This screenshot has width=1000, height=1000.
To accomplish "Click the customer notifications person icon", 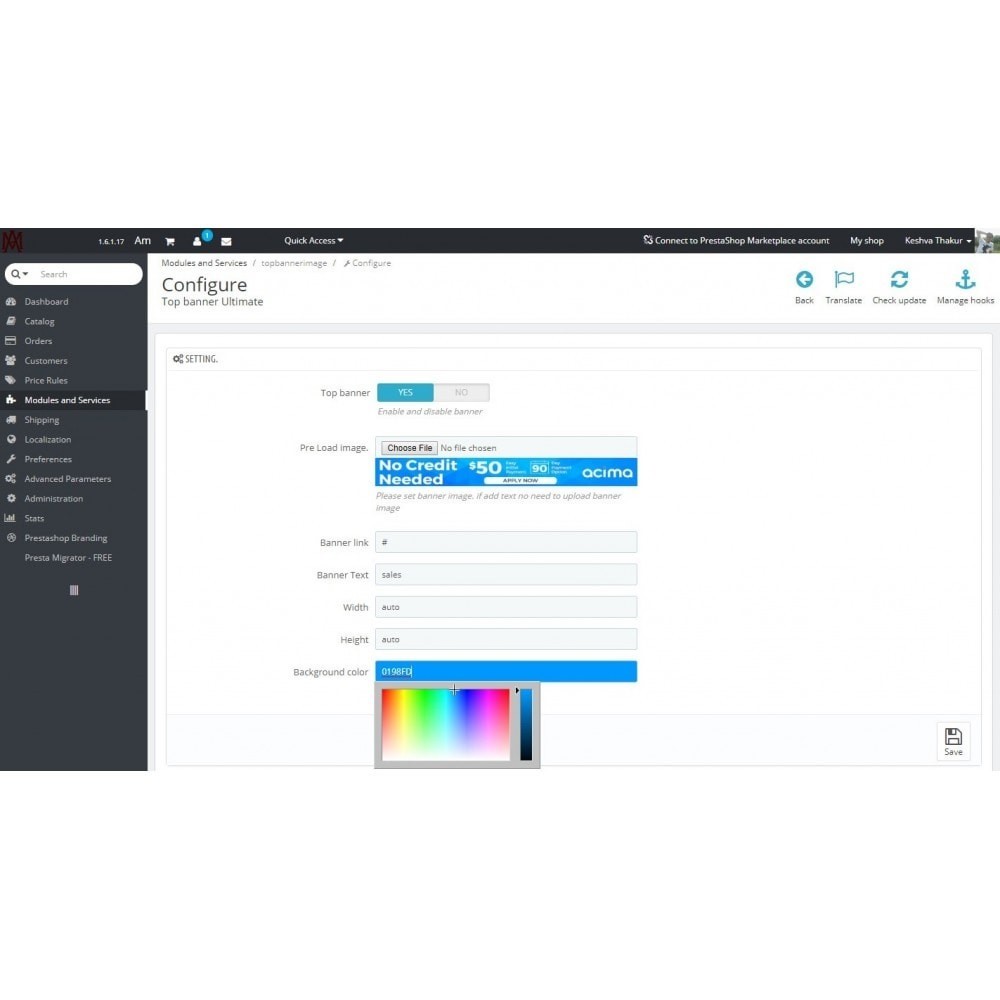I will (x=197, y=241).
